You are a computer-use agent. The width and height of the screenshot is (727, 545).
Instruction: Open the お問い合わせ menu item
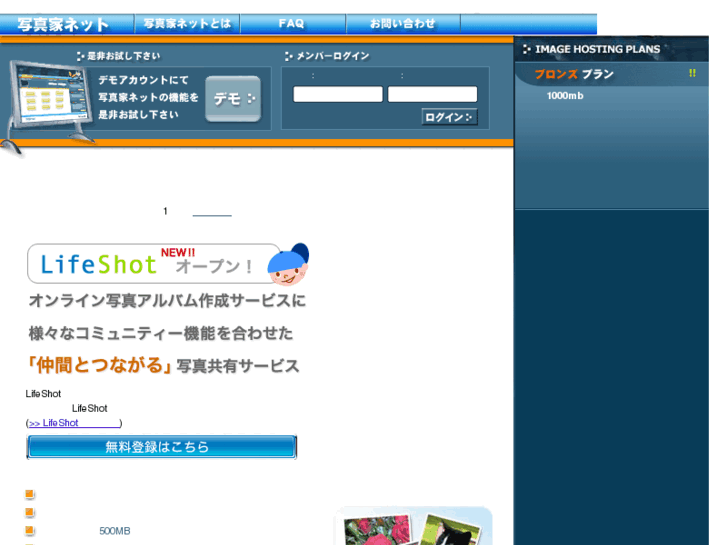[x=402, y=24]
